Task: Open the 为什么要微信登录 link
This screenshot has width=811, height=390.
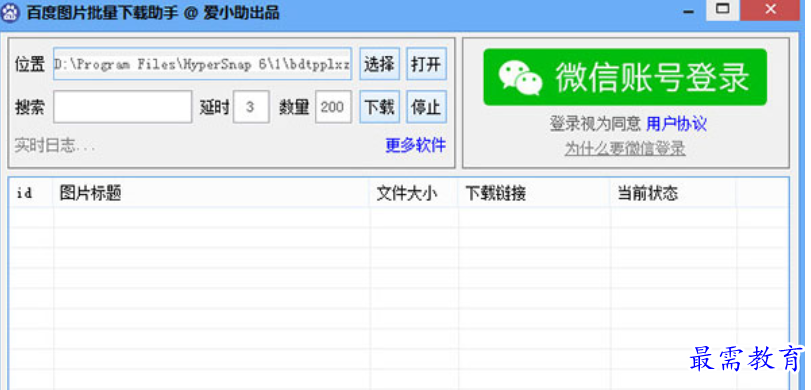Action: (625, 148)
